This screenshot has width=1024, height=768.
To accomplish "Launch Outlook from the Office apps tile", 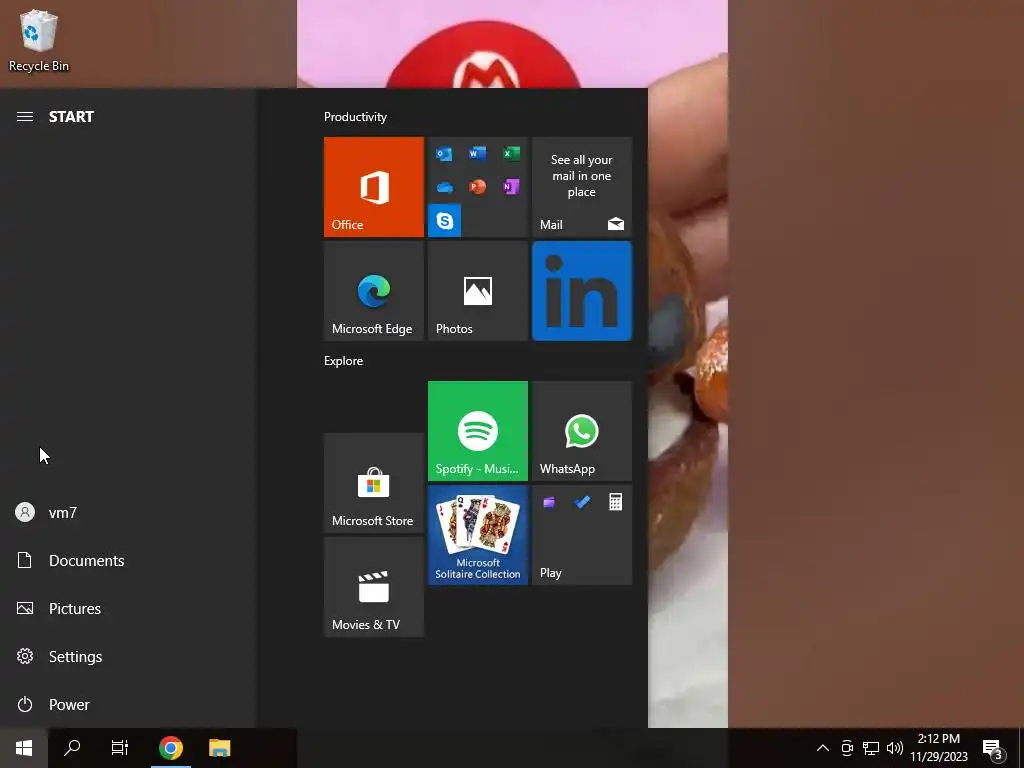I will tap(444, 154).
